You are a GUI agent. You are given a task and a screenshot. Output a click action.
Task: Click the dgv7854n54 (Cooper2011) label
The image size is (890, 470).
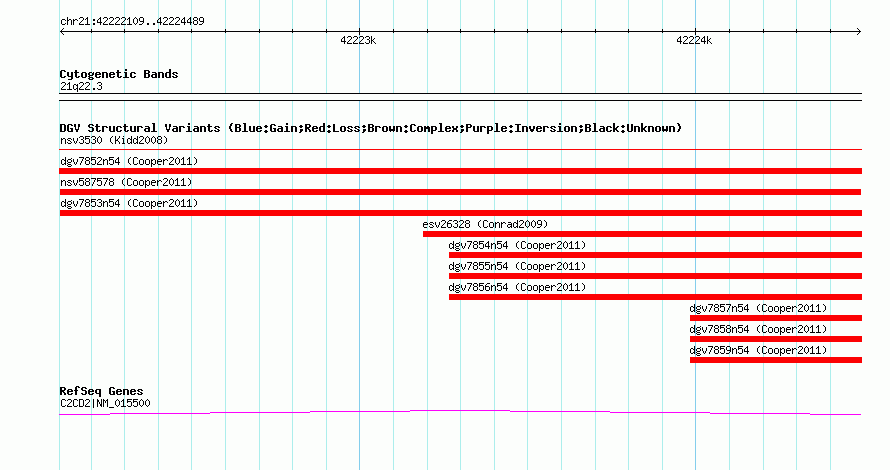click(x=517, y=245)
